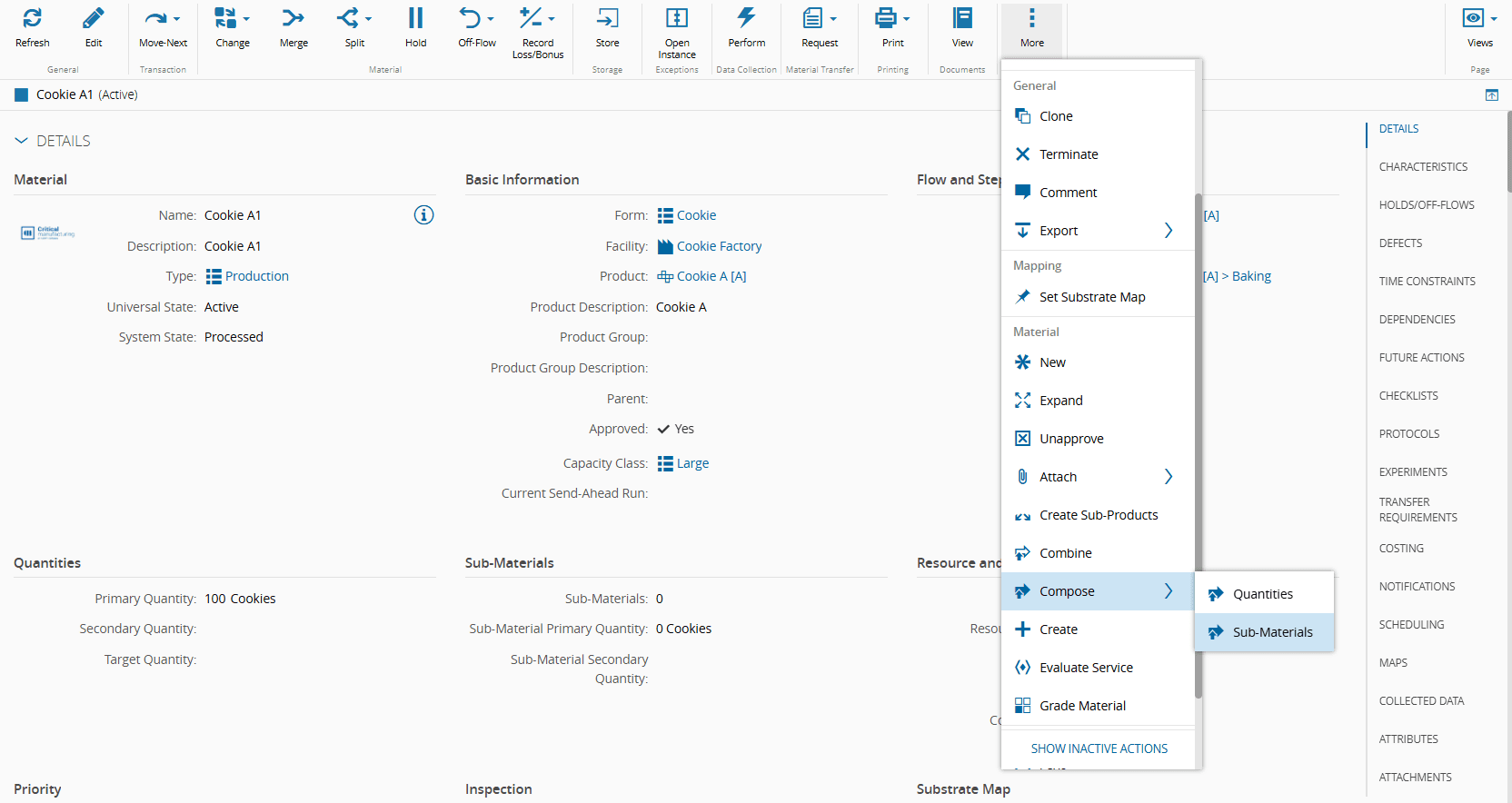Click the material information icon beside Name
This screenshot has height=803, width=1512.
tap(423, 215)
